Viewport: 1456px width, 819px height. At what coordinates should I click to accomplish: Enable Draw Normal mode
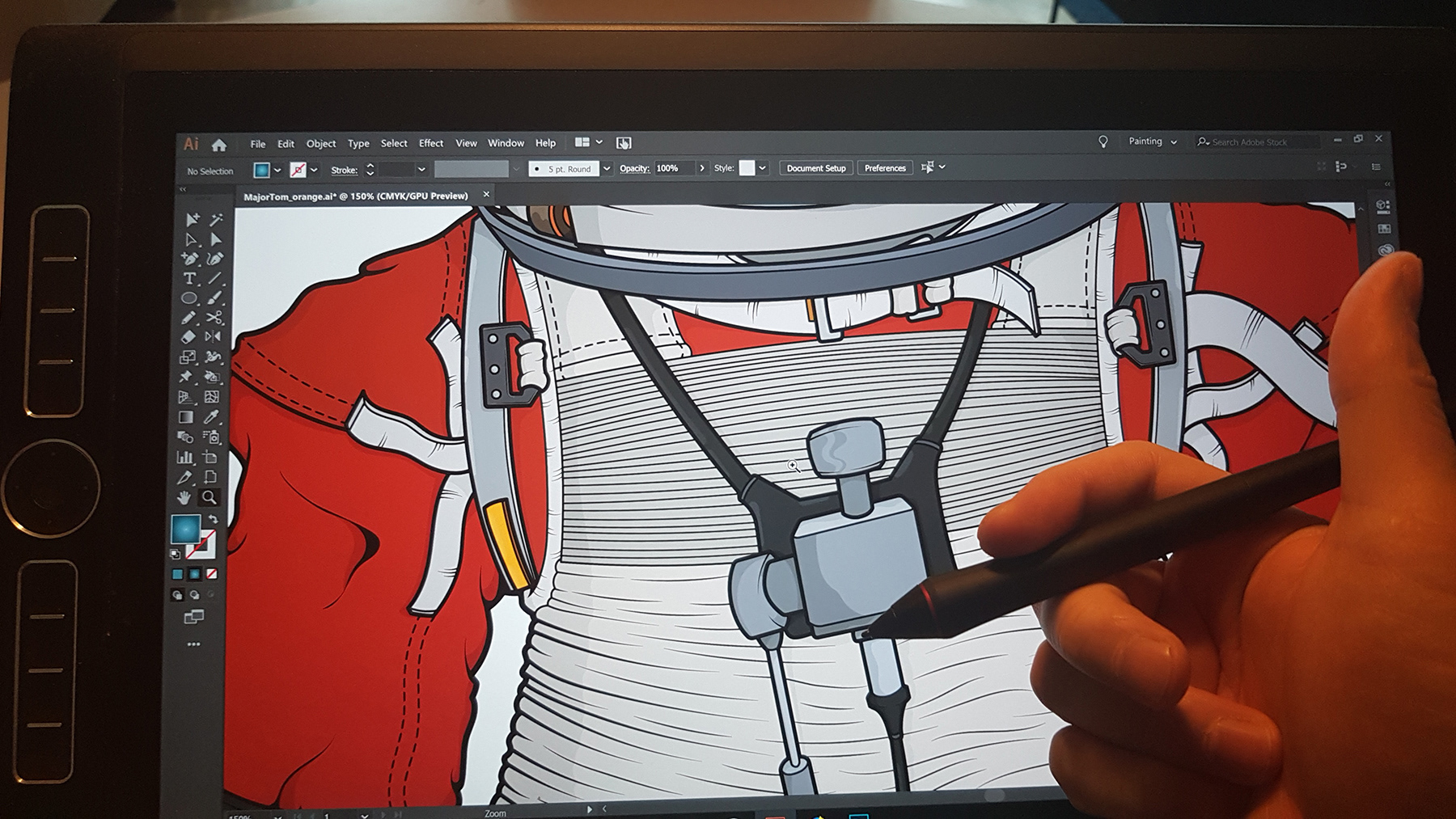(x=177, y=595)
